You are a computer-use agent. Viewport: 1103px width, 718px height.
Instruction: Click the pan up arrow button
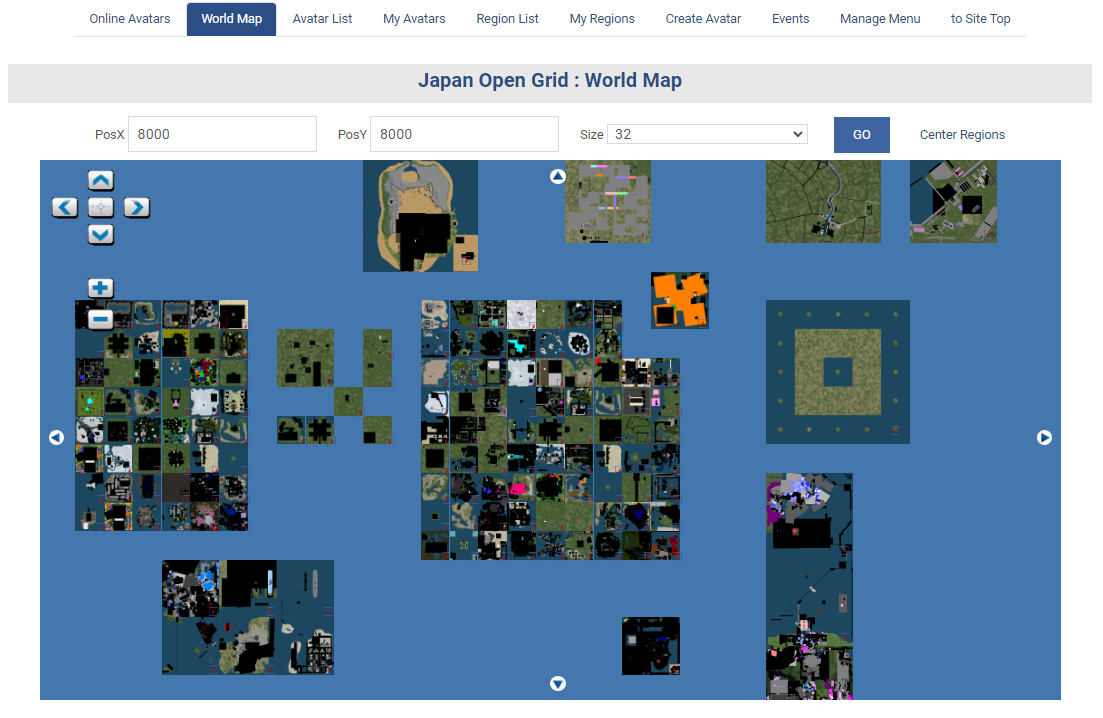click(x=101, y=181)
